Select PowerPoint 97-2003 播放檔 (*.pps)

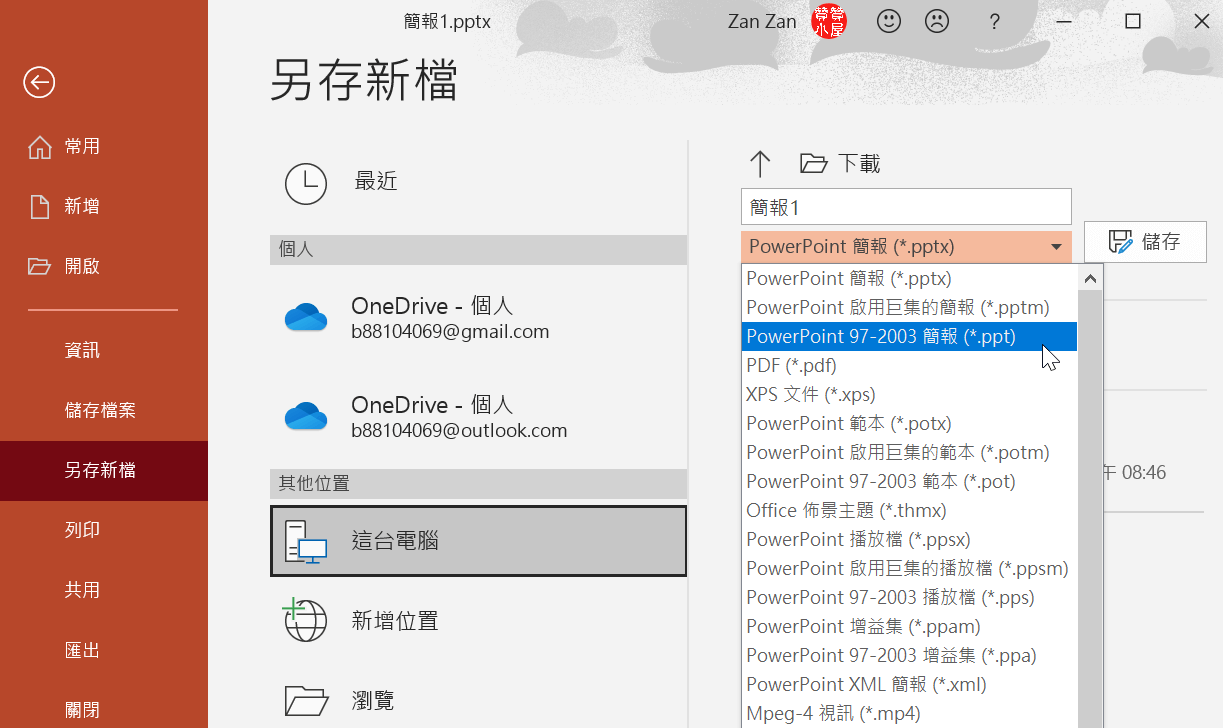pos(909,598)
